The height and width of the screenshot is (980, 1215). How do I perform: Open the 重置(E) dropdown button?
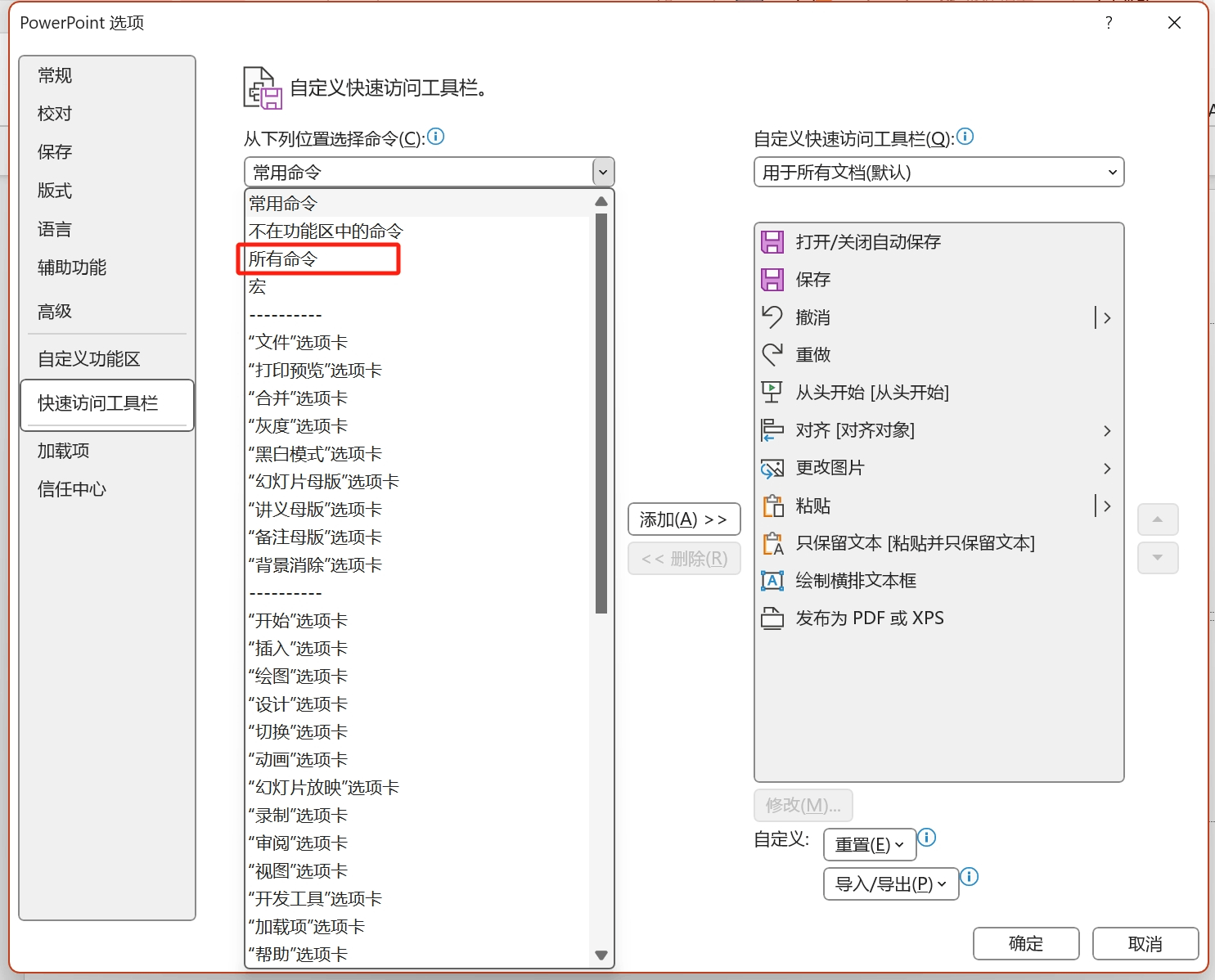870,845
